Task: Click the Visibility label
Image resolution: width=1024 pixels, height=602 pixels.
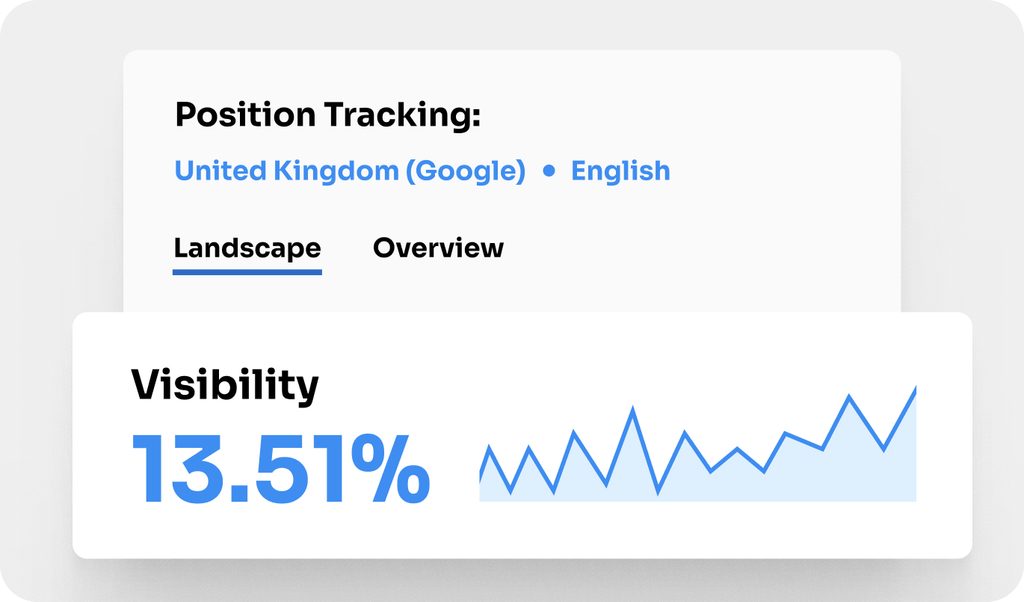Action: point(225,385)
